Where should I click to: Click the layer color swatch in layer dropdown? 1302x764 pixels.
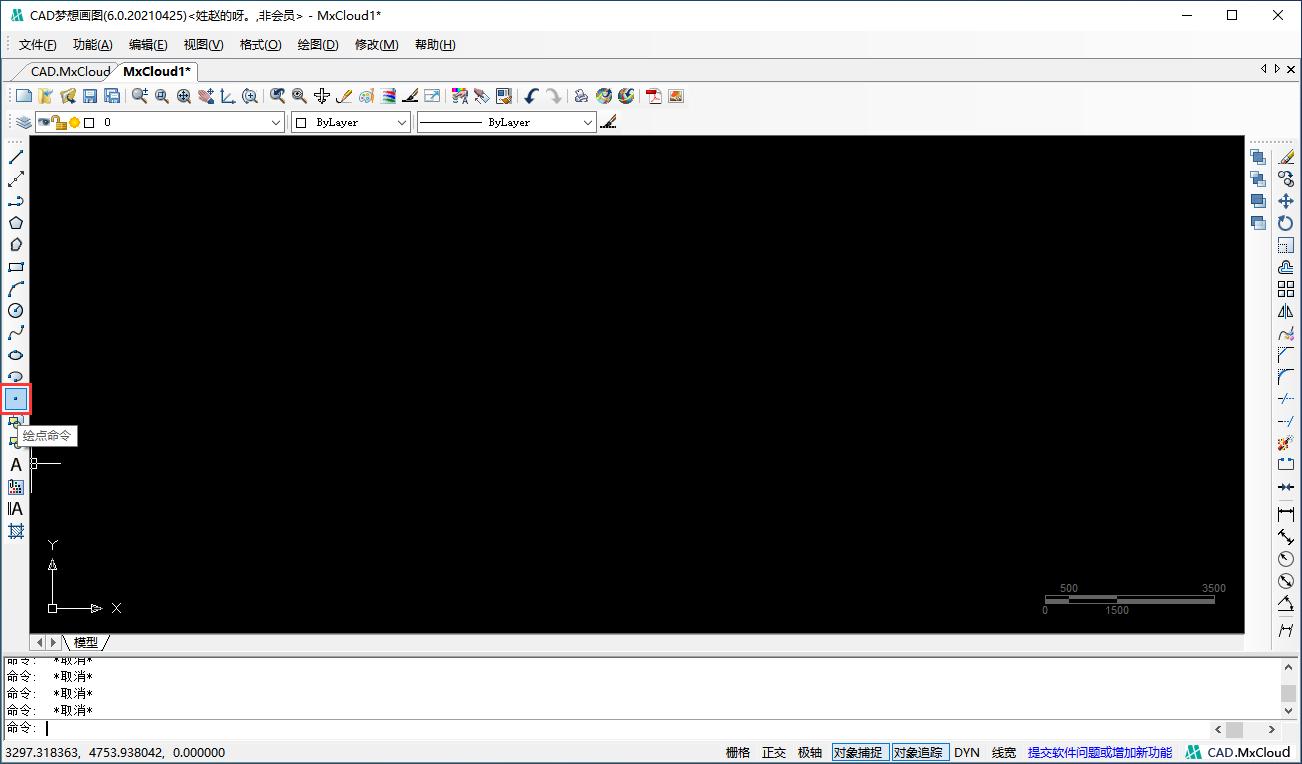(89, 123)
